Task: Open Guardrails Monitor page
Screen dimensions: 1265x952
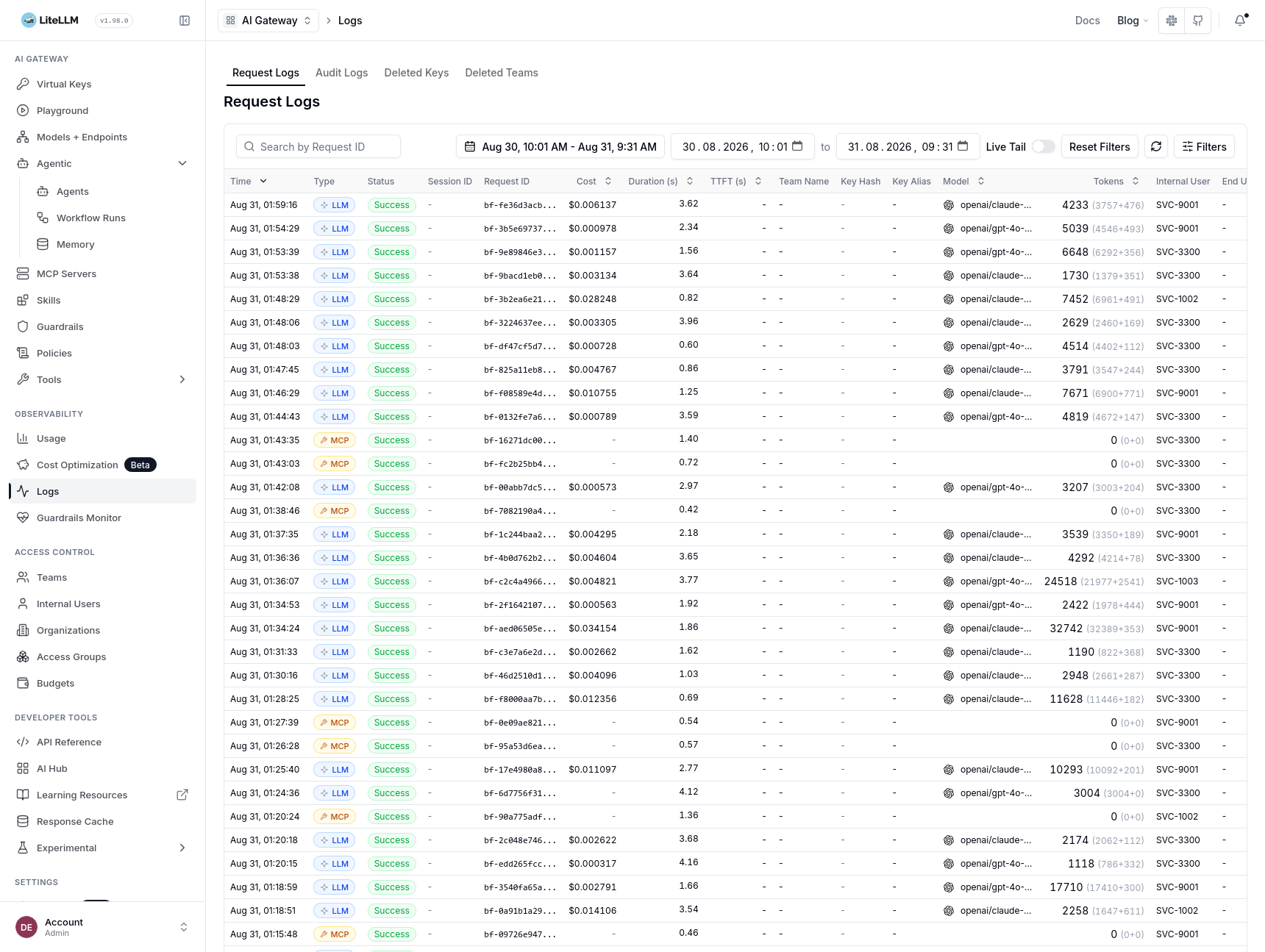Action: click(x=102, y=518)
